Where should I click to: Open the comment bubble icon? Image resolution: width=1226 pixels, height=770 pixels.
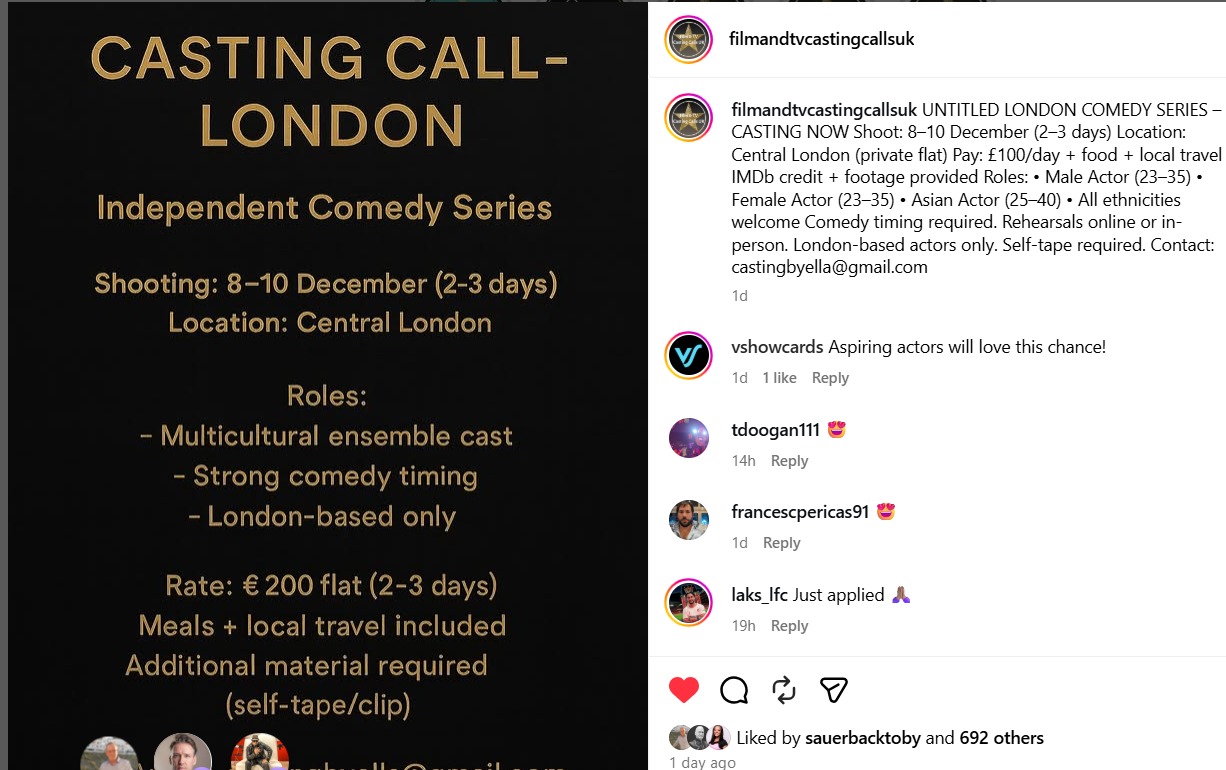point(734,689)
